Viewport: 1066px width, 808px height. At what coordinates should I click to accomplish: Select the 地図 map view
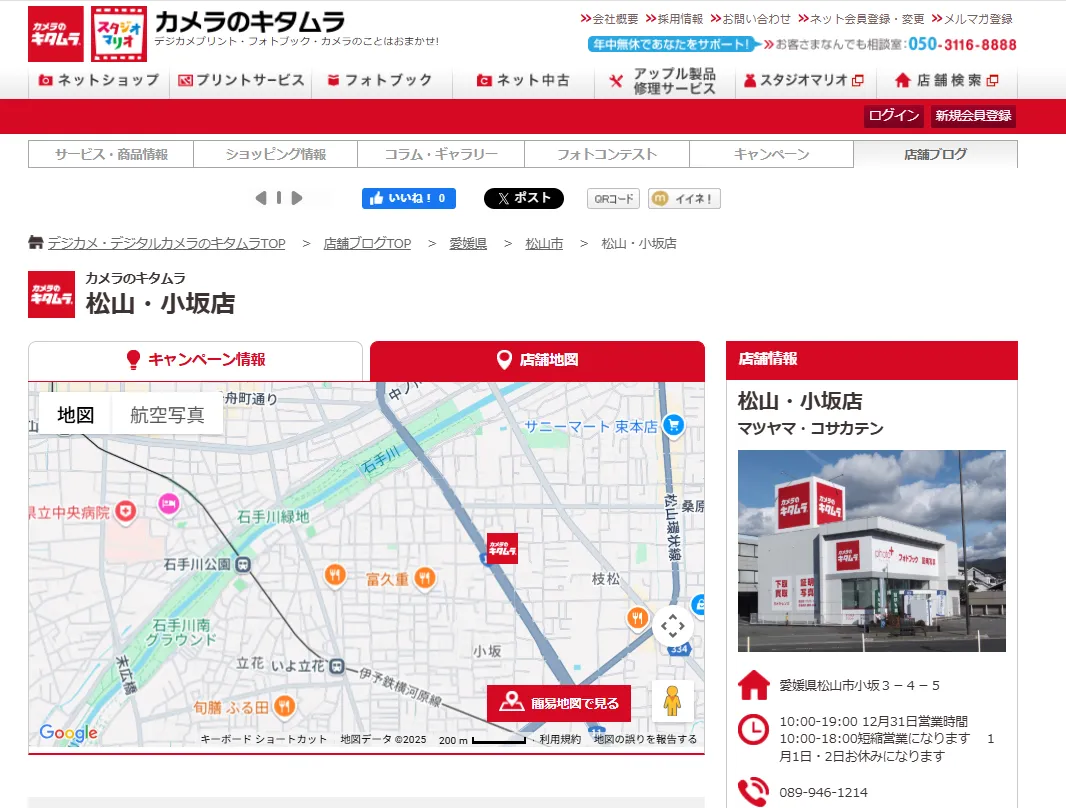point(75,415)
